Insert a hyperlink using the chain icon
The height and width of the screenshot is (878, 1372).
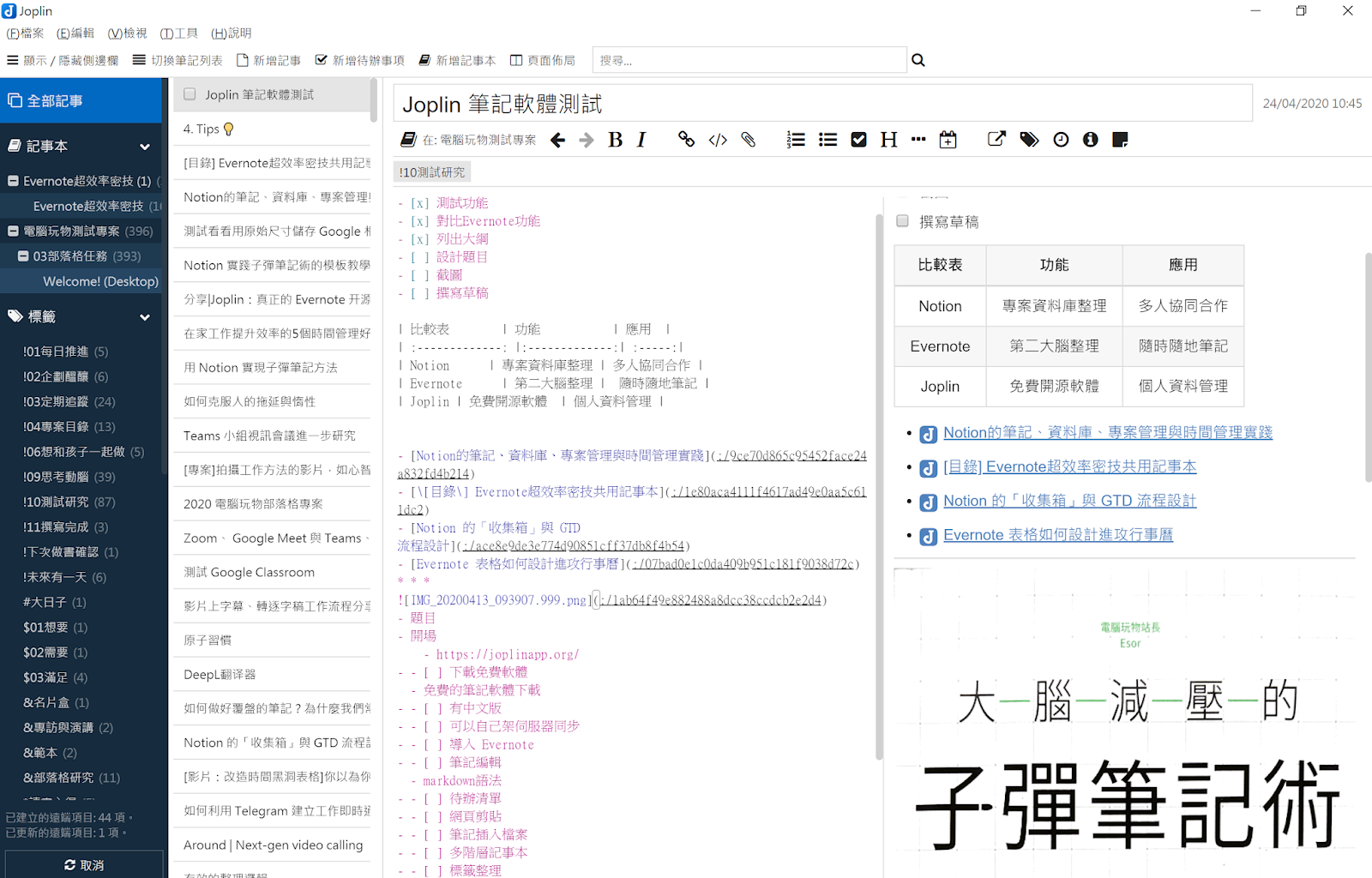point(686,140)
